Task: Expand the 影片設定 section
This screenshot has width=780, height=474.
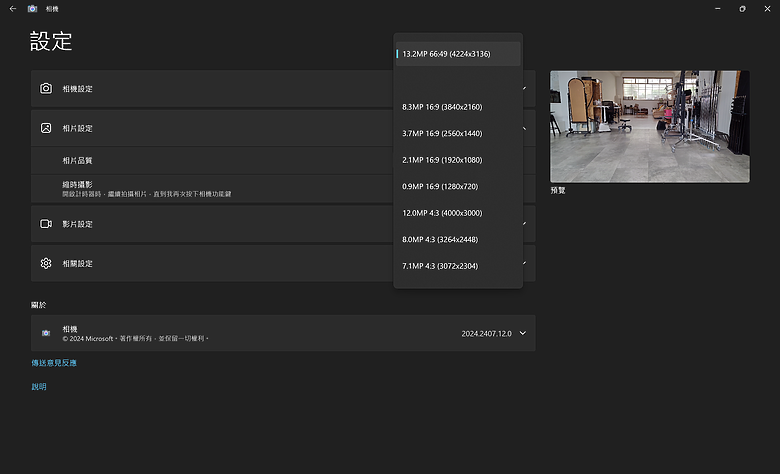Action: [524, 224]
